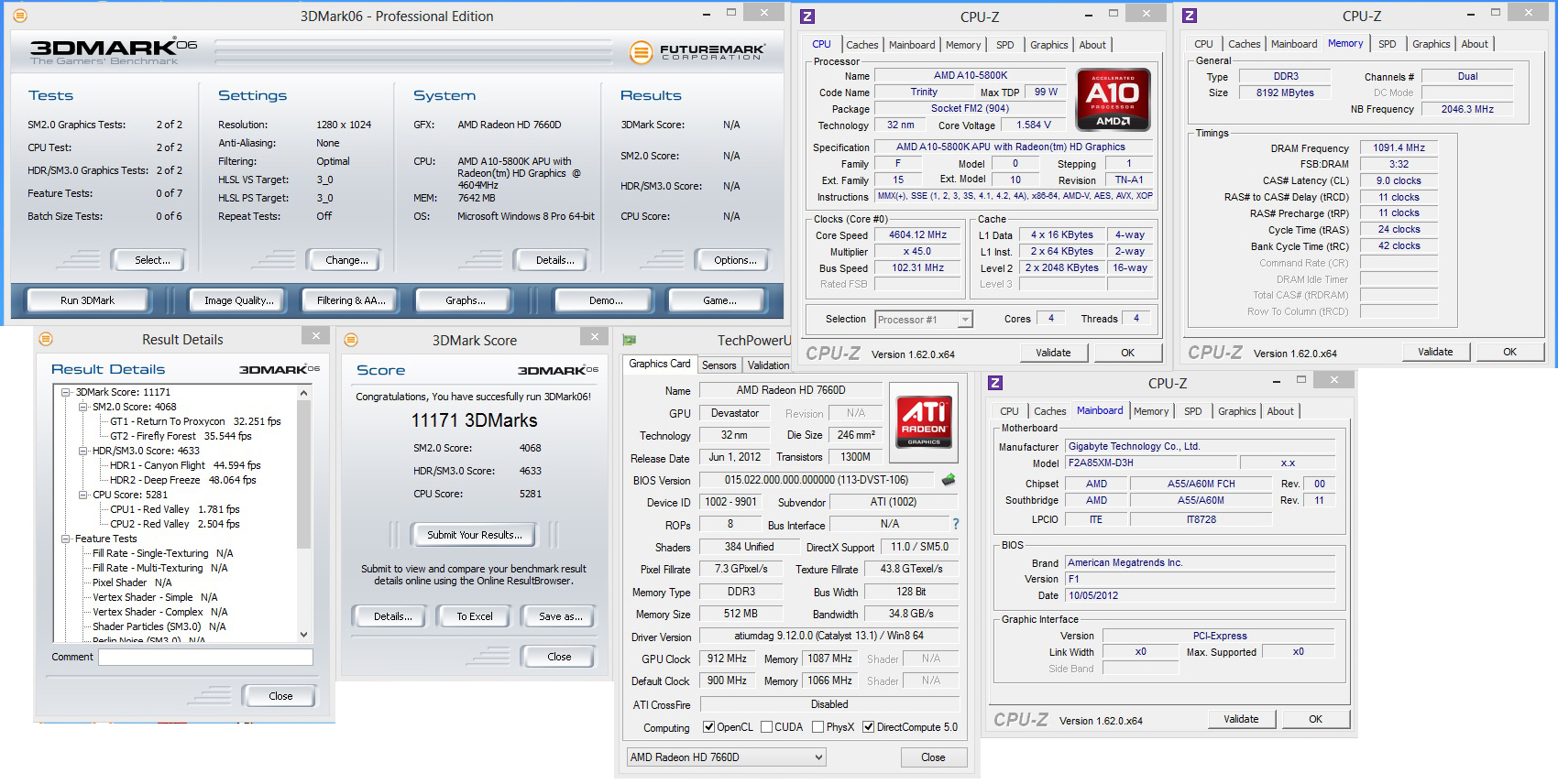Click the Run 3DMark button
This screenshot has width=1558, height=784.
pyautogui.click(x=88, y=300)
